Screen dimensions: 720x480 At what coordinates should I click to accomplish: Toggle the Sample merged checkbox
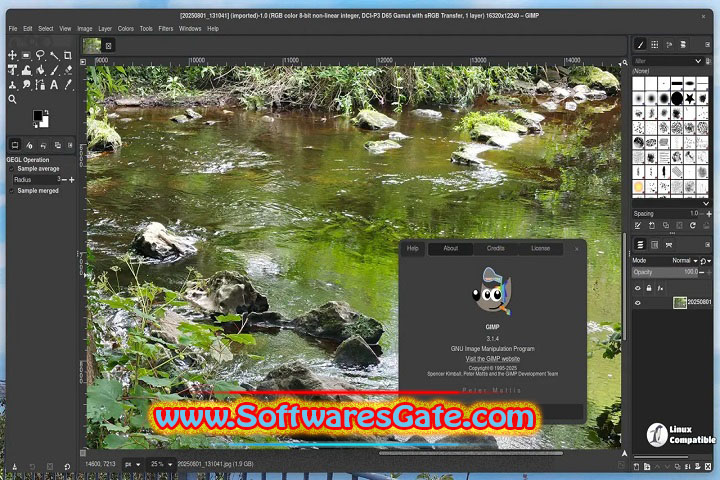tap(12, 191)
